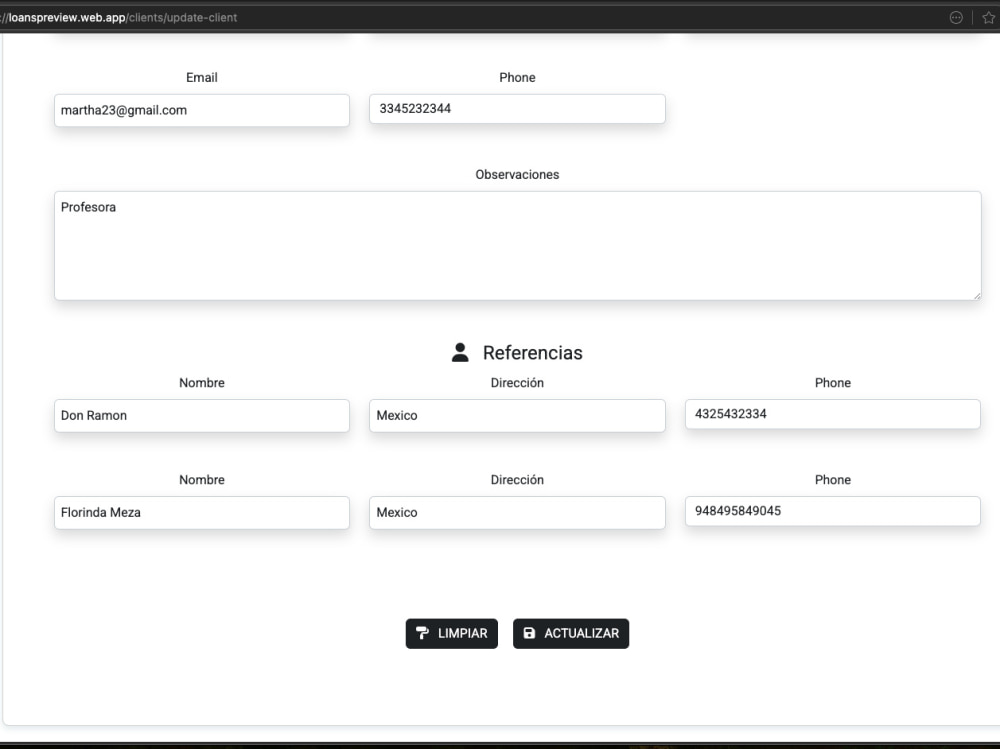Click the paint roller icon in Limpiar button
Viewport: 1000px width, 749px height.
(x=422, y=633)
